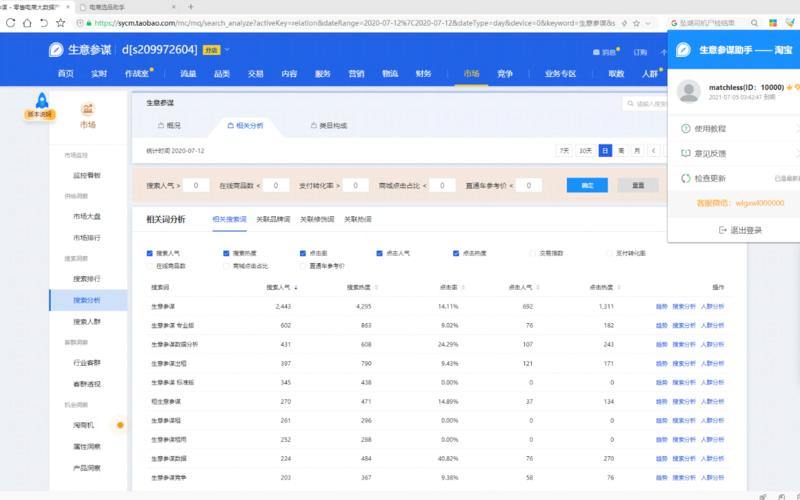Toggle the 点击率 checkbox
The height and width of the screenshot is (500, 800).
[x=303, y=253]
